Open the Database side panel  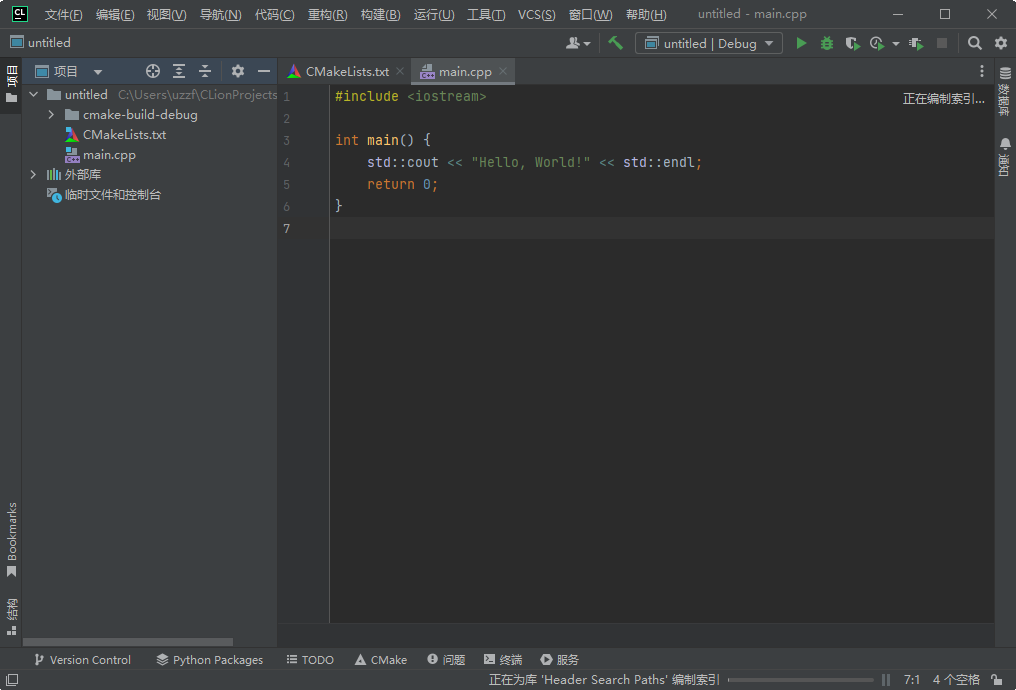point(1005,91)
